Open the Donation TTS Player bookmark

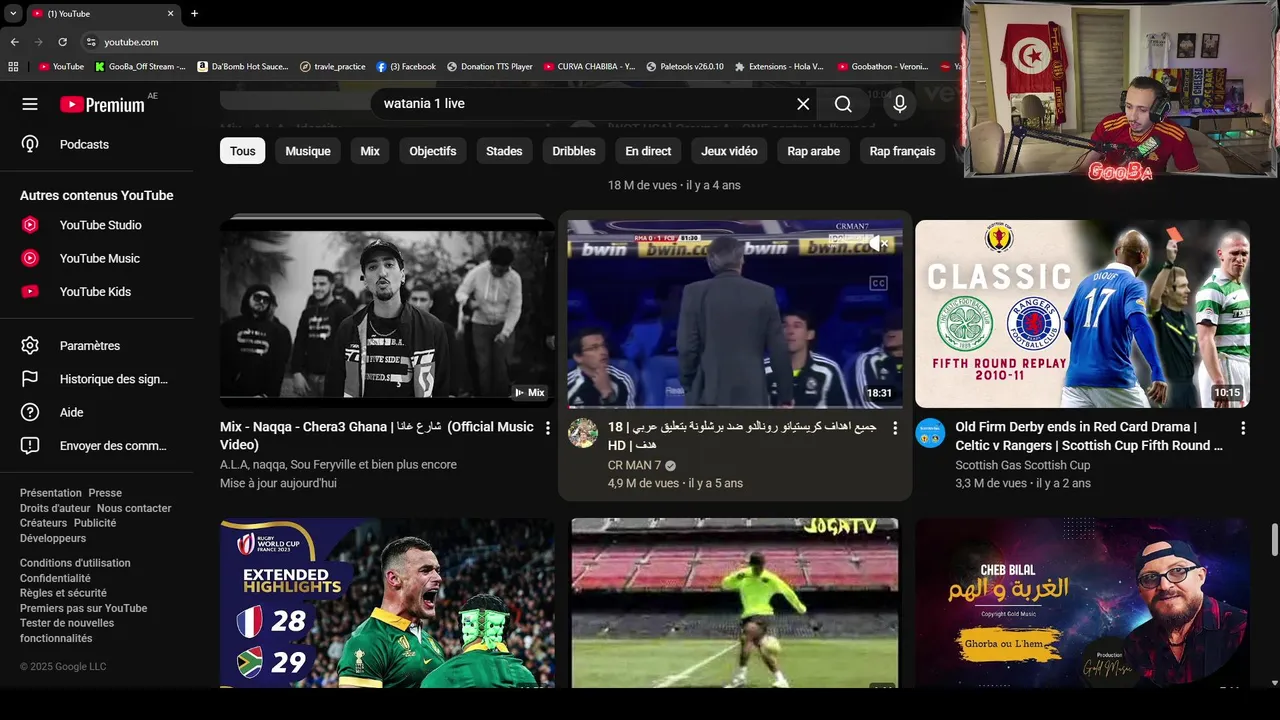(x=490, y=67)
